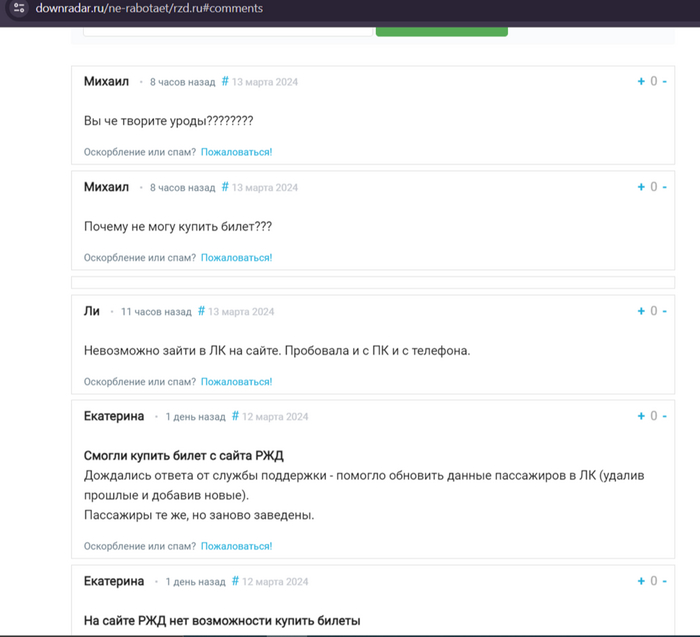Click Пожаловаться under "Почему не могу купить билет"
The image size is (700, 637).
point(236,257)
